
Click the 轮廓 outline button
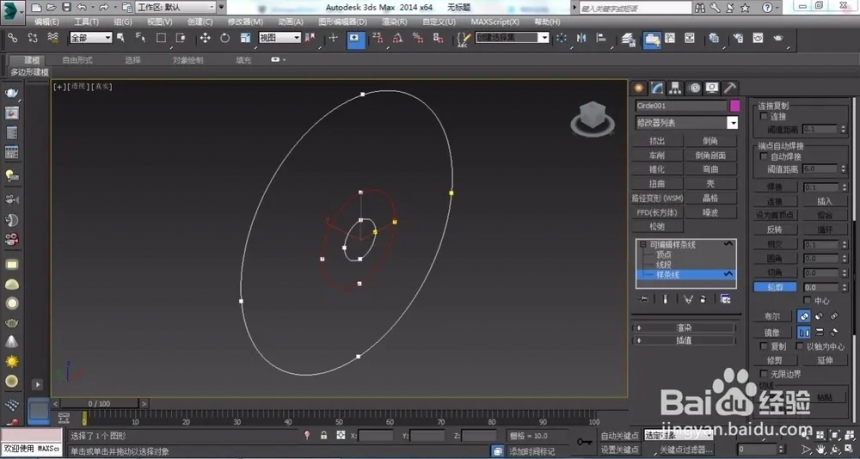(x=775, y=287)
